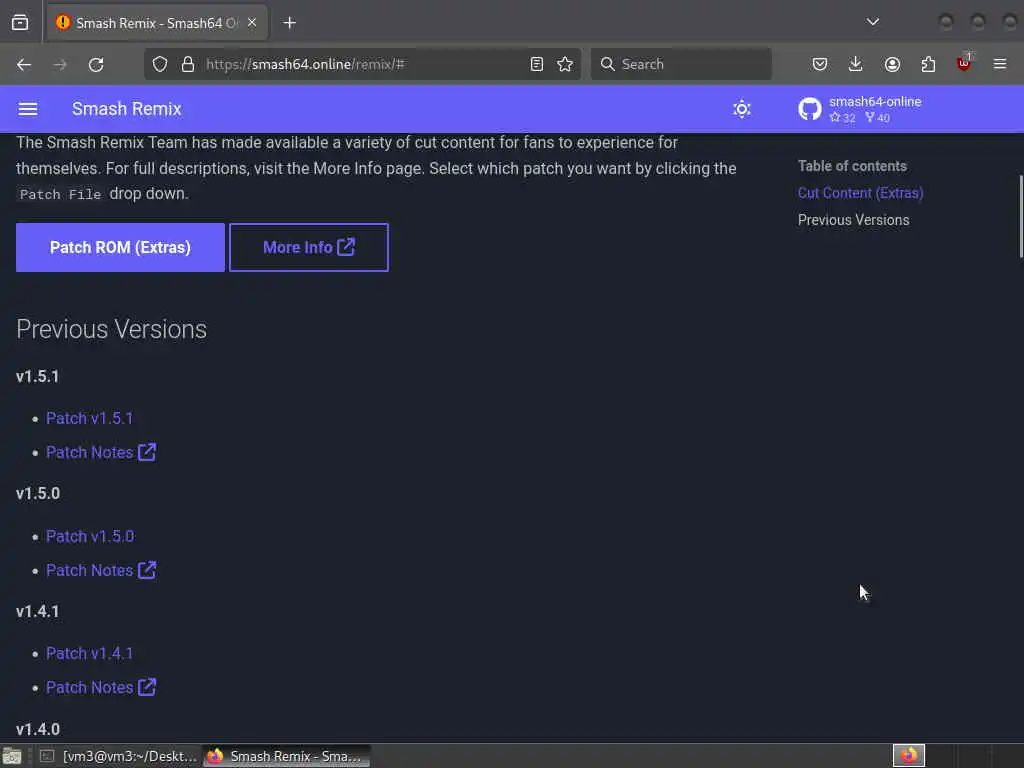Open Firefox View recent browsing icon
Image resolution: width=1024 pixels, height=768 pixels.
(x=20, y=23)
